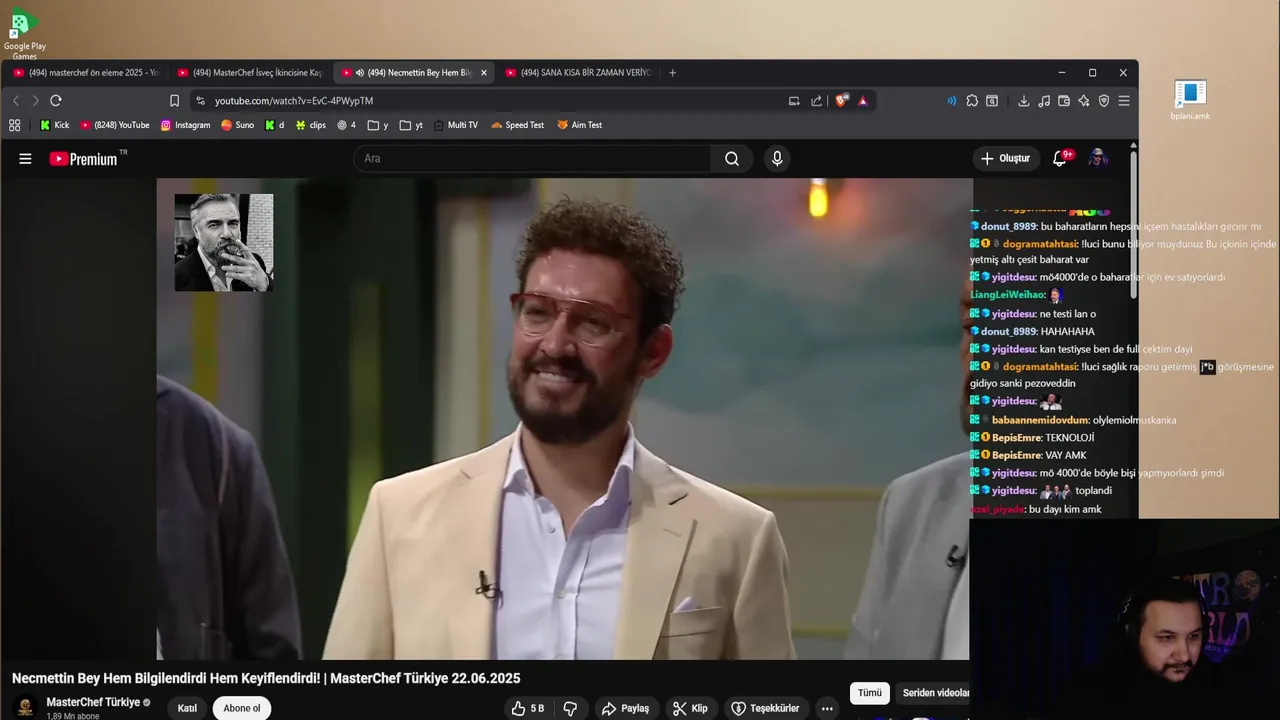Open the browser main menu icon

[x=1124, y=101]
